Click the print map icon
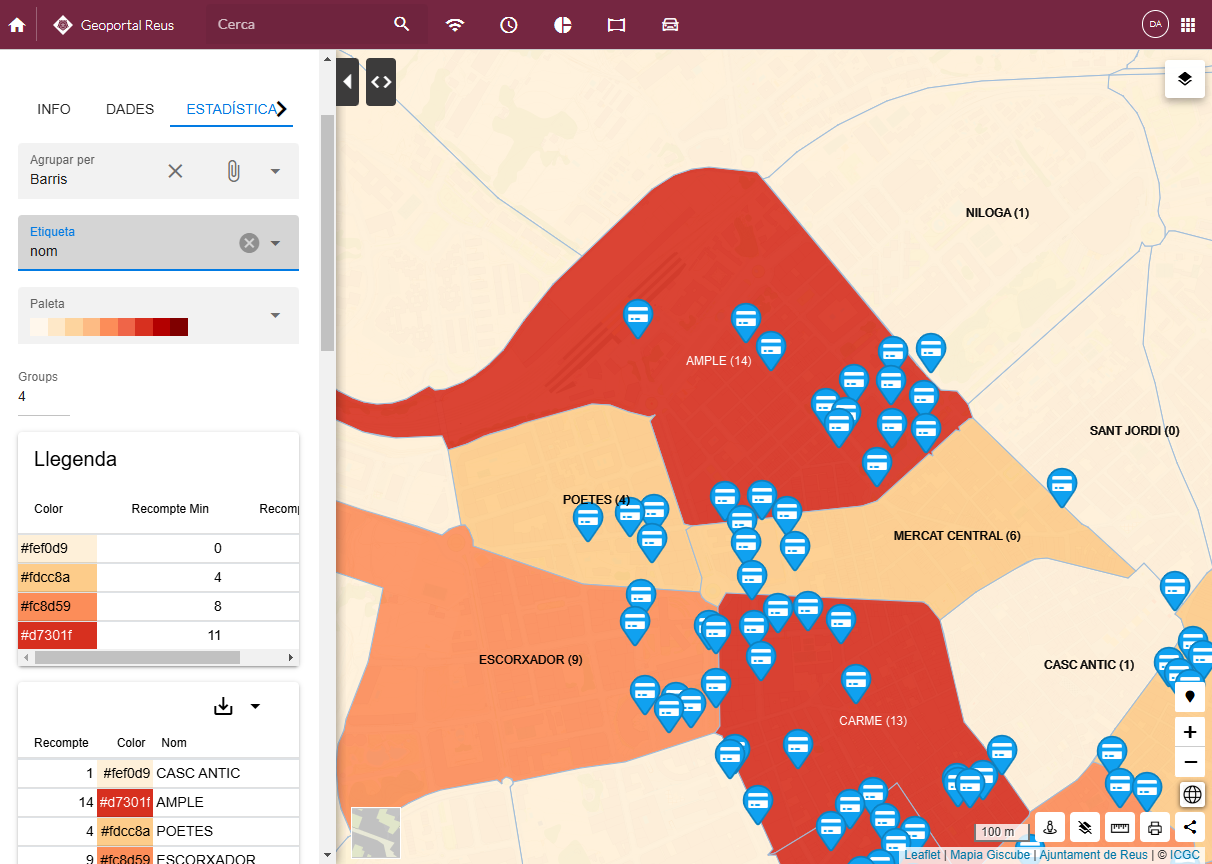 point(1155,828)
